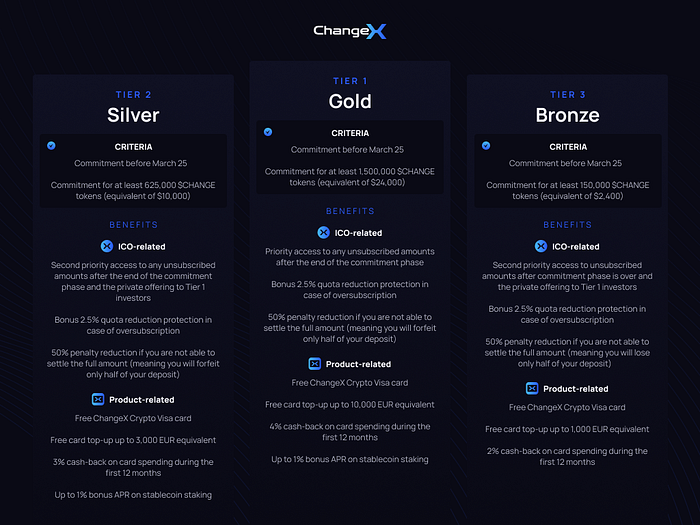Viewport: 700px width, 525px height.
Task: Select the Tier 2 Silver heading
Action: click(x=133, y=108)
